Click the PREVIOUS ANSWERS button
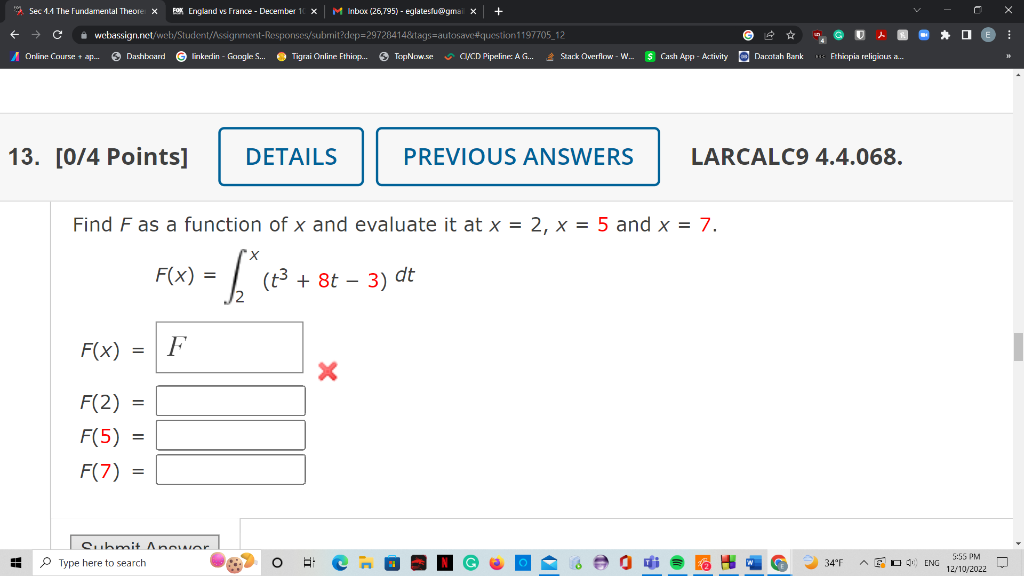 pos(517,157)
